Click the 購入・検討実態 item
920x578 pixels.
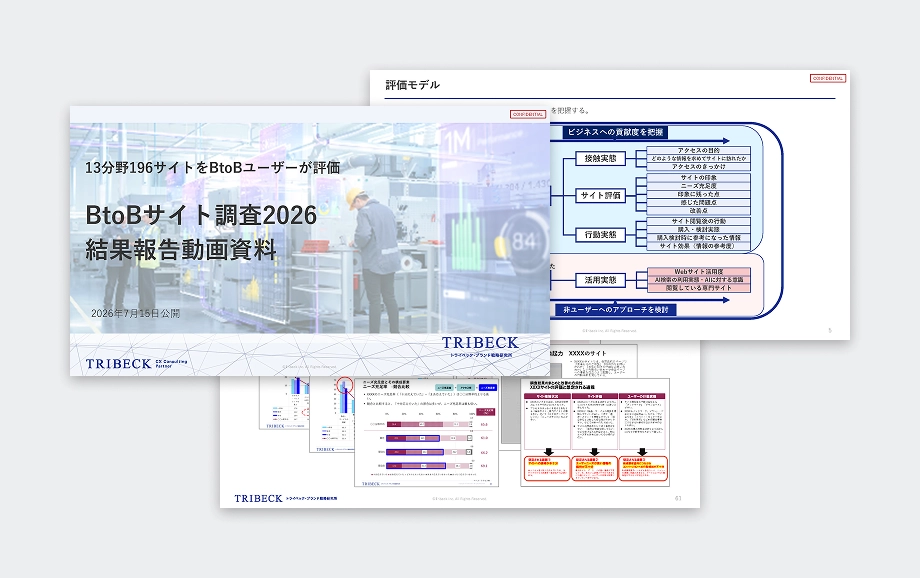698,229
